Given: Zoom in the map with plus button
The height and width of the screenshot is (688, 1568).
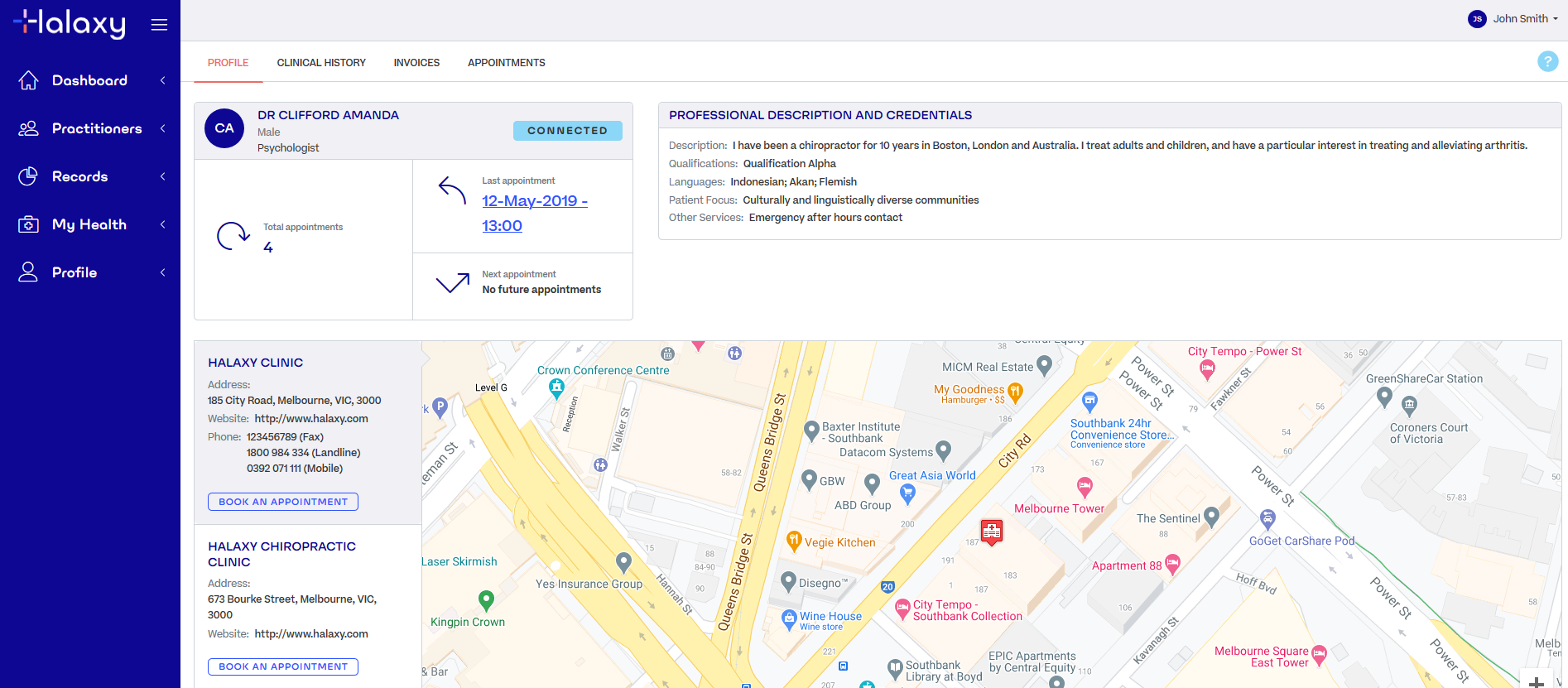Looking at the screenshot, I should point(1537,682).
